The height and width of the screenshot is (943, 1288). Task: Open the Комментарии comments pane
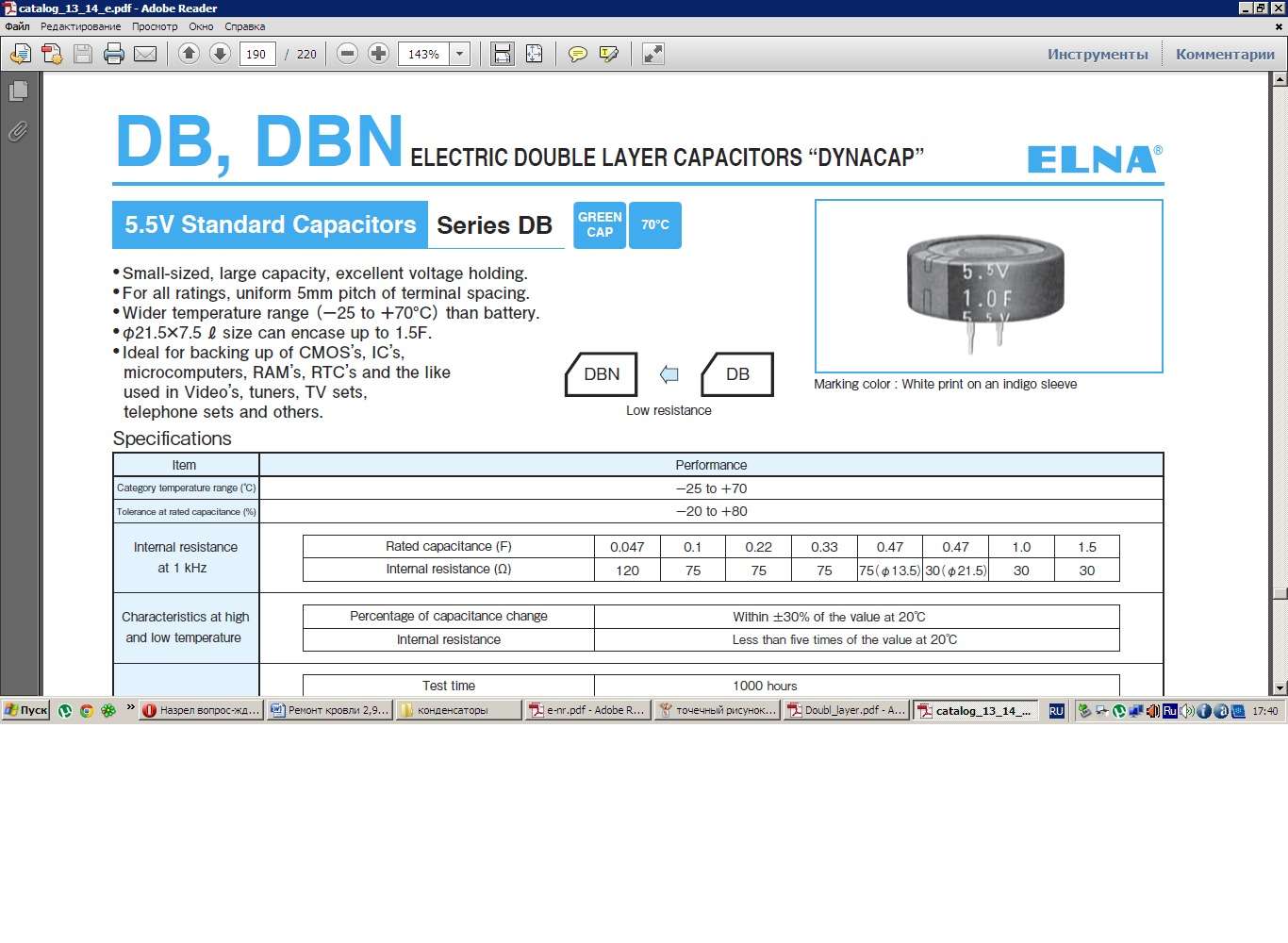1225,54
